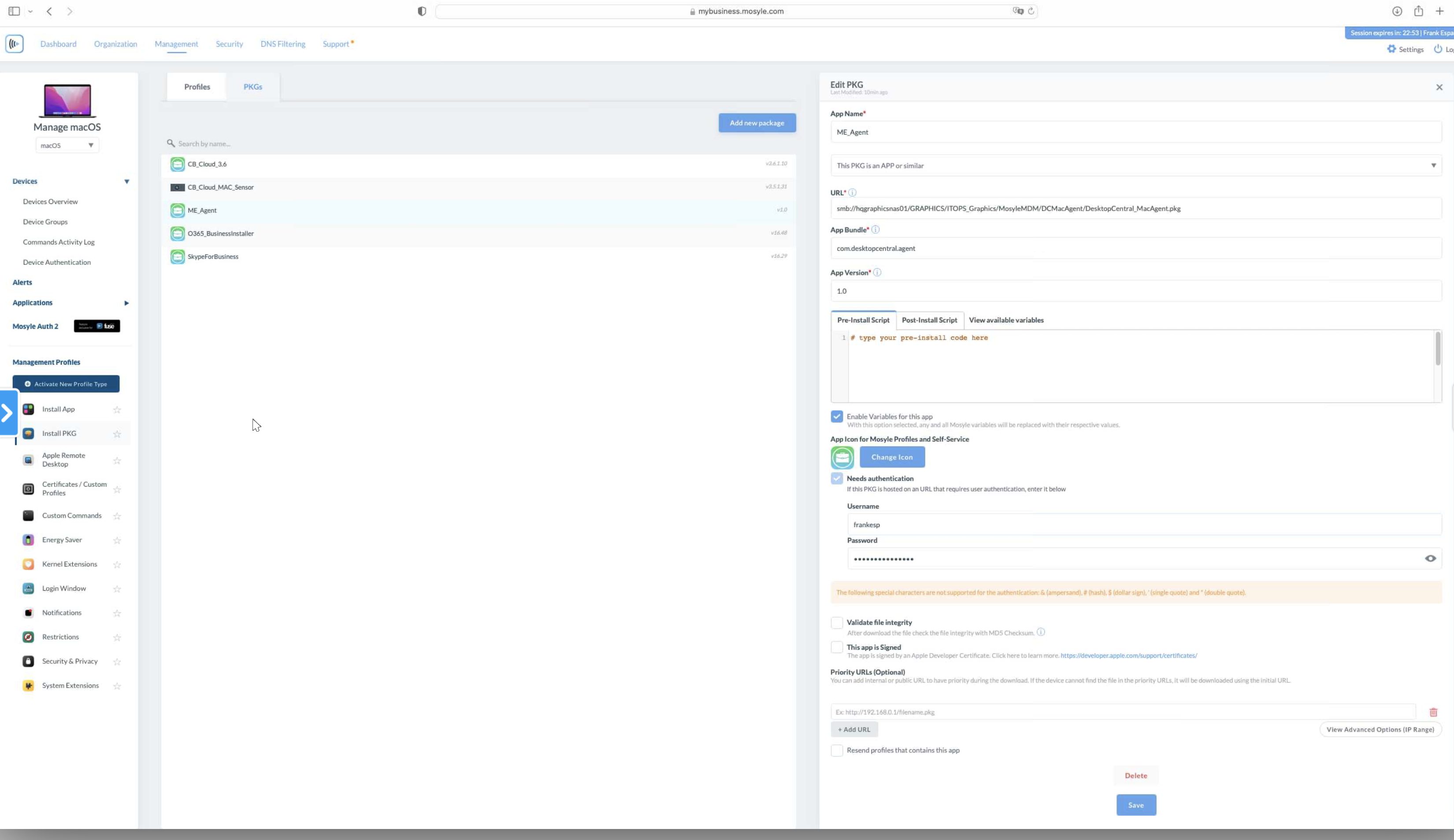Open Safari downloads icon
The height and width of the screenshot is (840, 1454).
click(1397, 11)
